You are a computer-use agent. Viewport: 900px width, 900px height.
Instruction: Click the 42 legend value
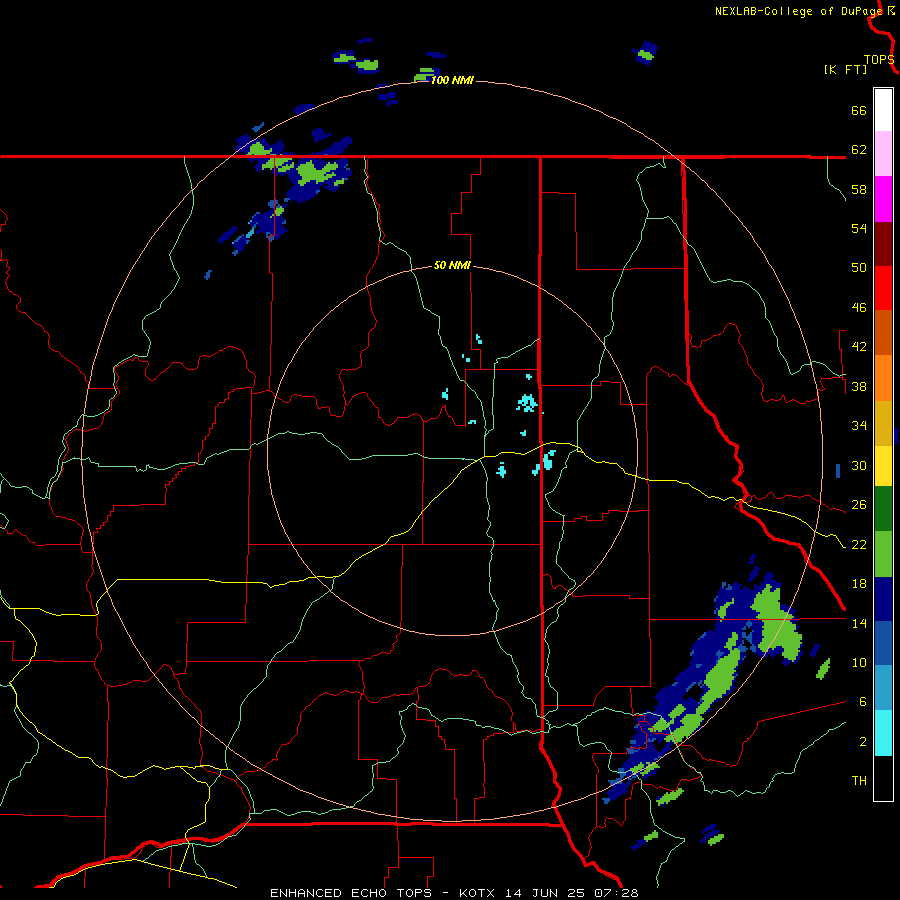[x=859, y=347]
